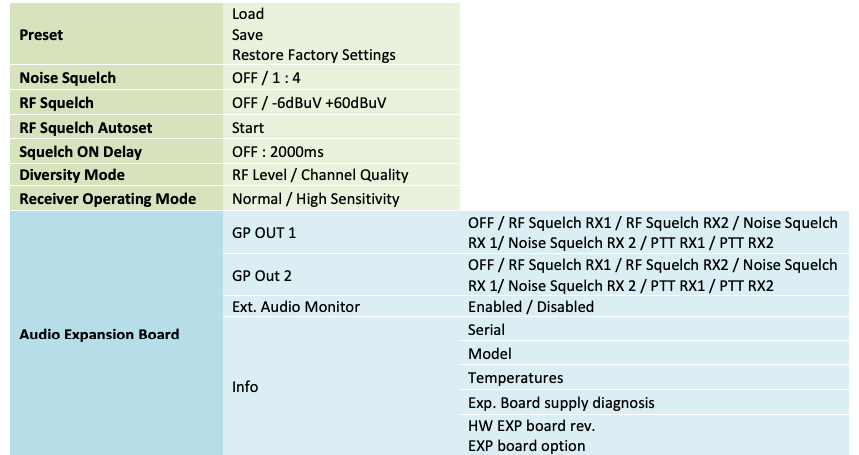859x455 pixels.
Task: Select Exp. Board supply diagnosis entry
Action: pos(561,403)
